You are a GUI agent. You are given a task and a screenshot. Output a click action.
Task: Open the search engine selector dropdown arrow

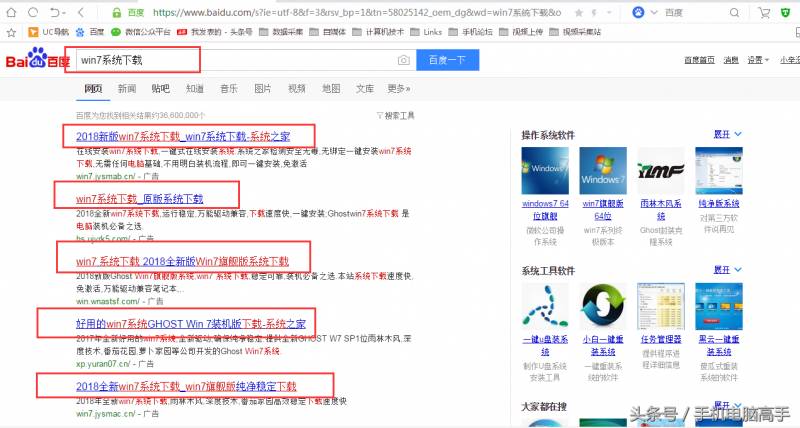coord(654,13)
